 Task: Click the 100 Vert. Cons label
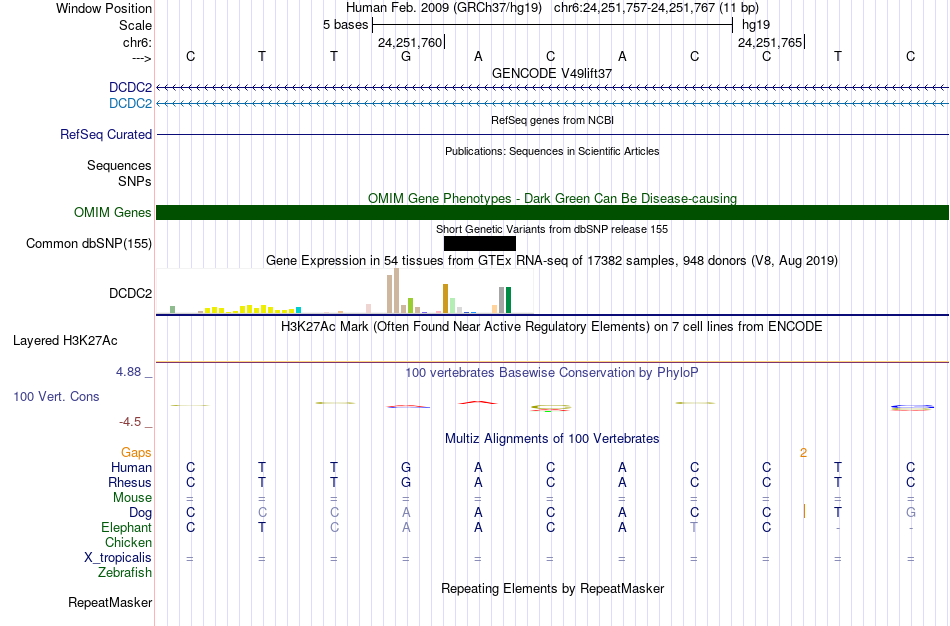(x=56, y=396)
